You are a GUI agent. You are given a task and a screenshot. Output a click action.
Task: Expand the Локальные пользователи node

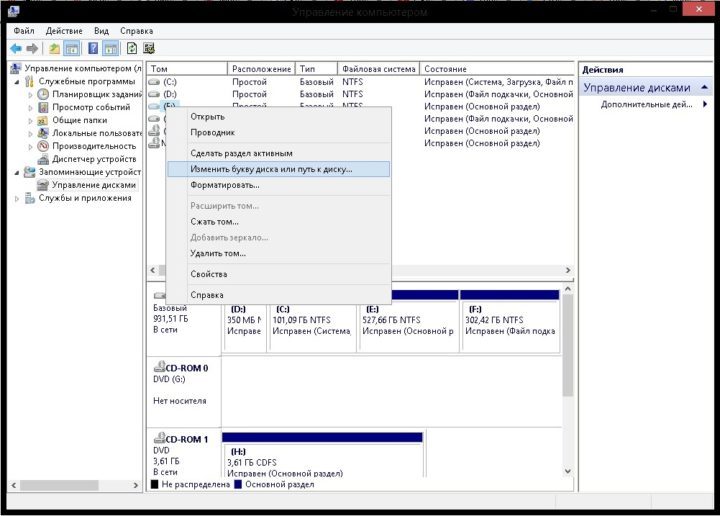coord(31,134)
